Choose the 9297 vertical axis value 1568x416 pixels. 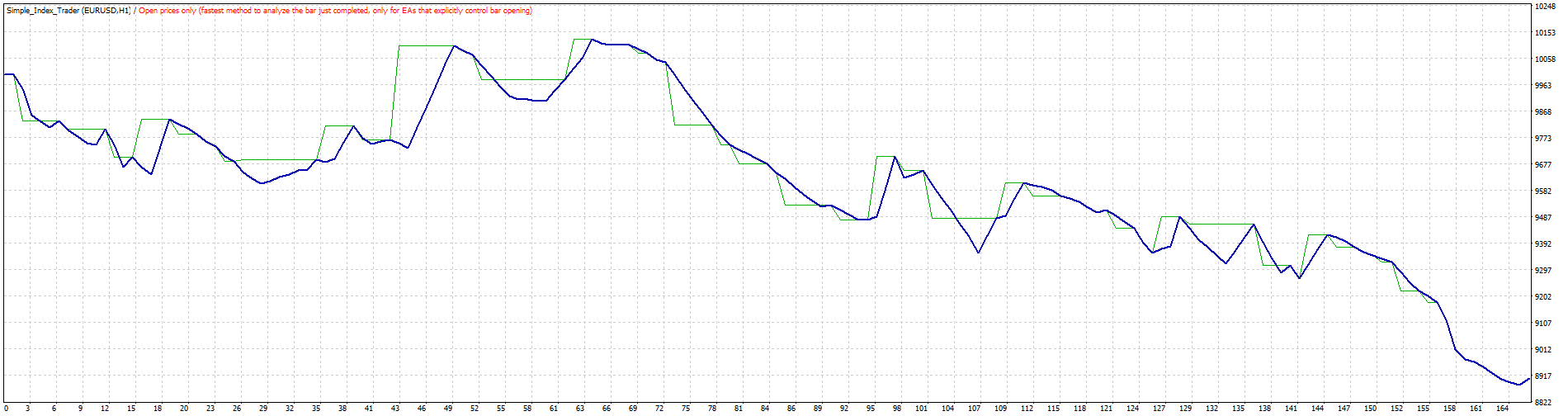coord(1544,271)
